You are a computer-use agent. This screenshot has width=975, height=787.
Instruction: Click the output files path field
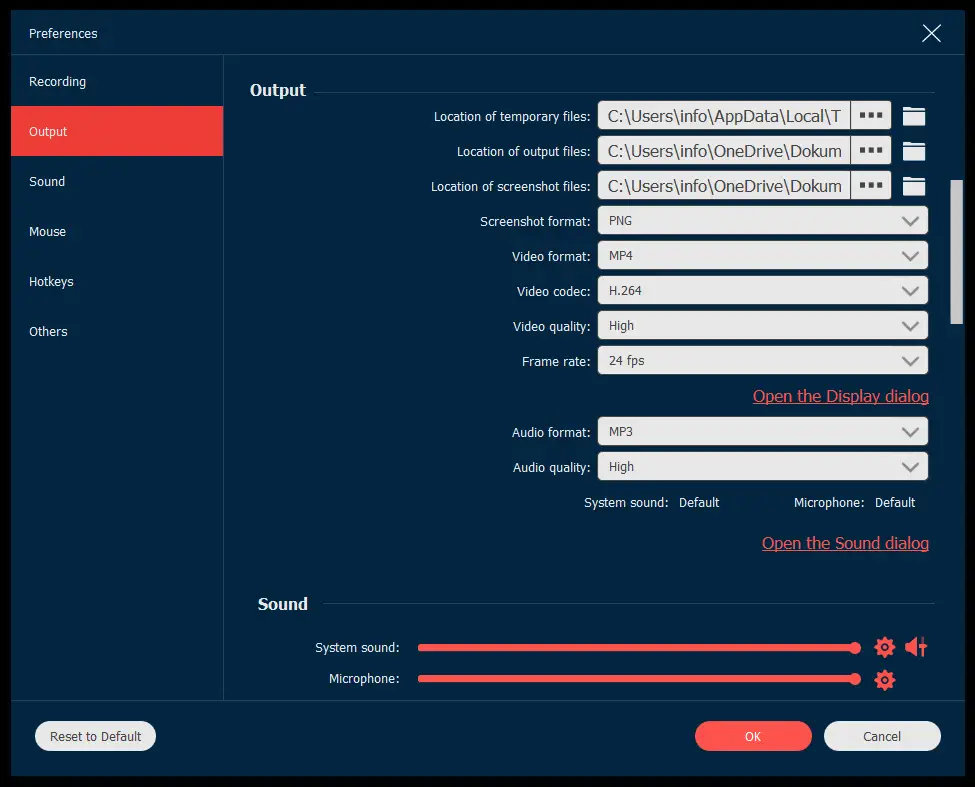pyautogui.click(x=724, y=150)
